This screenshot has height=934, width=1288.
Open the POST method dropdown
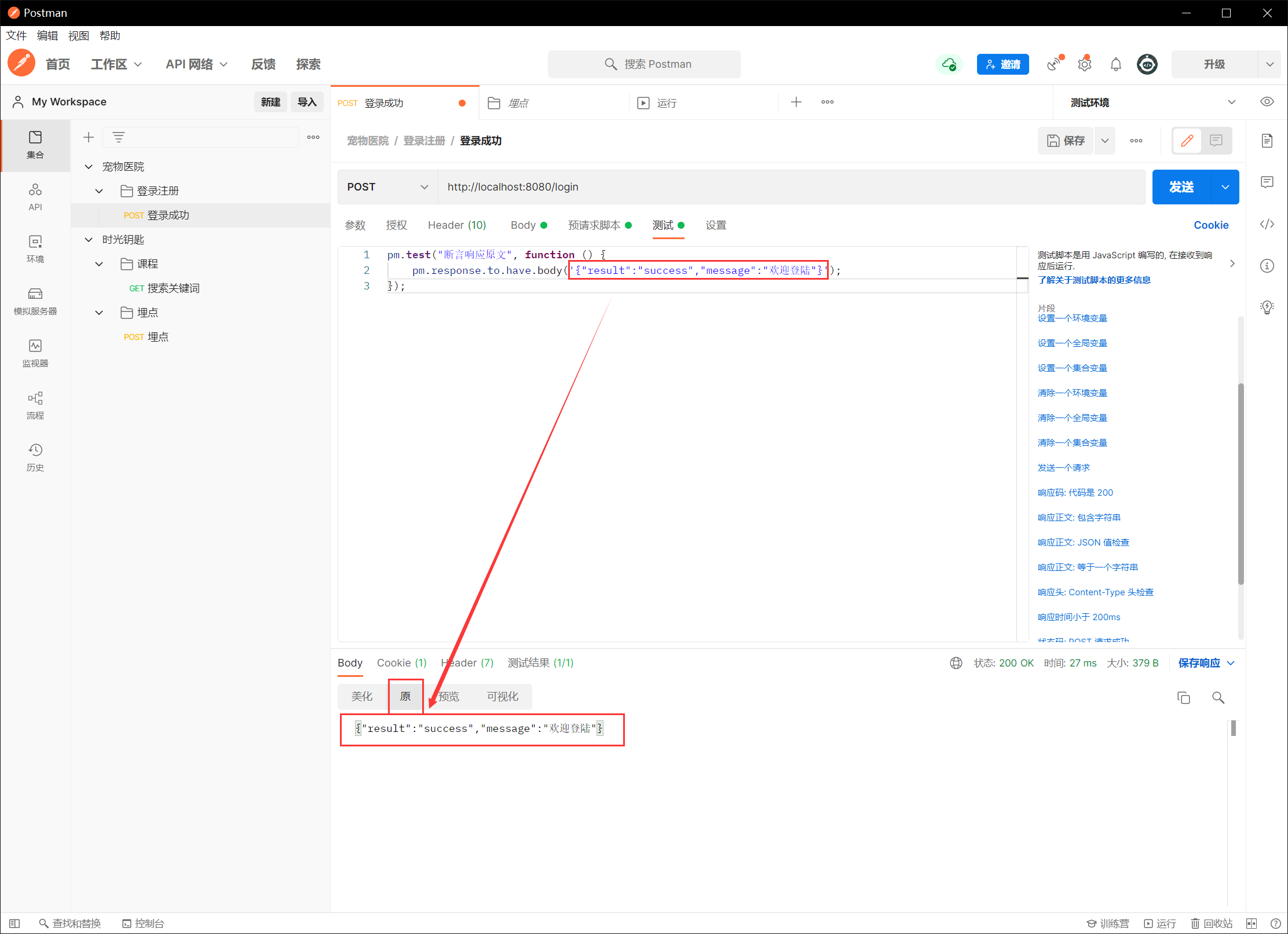click(387, 187)
